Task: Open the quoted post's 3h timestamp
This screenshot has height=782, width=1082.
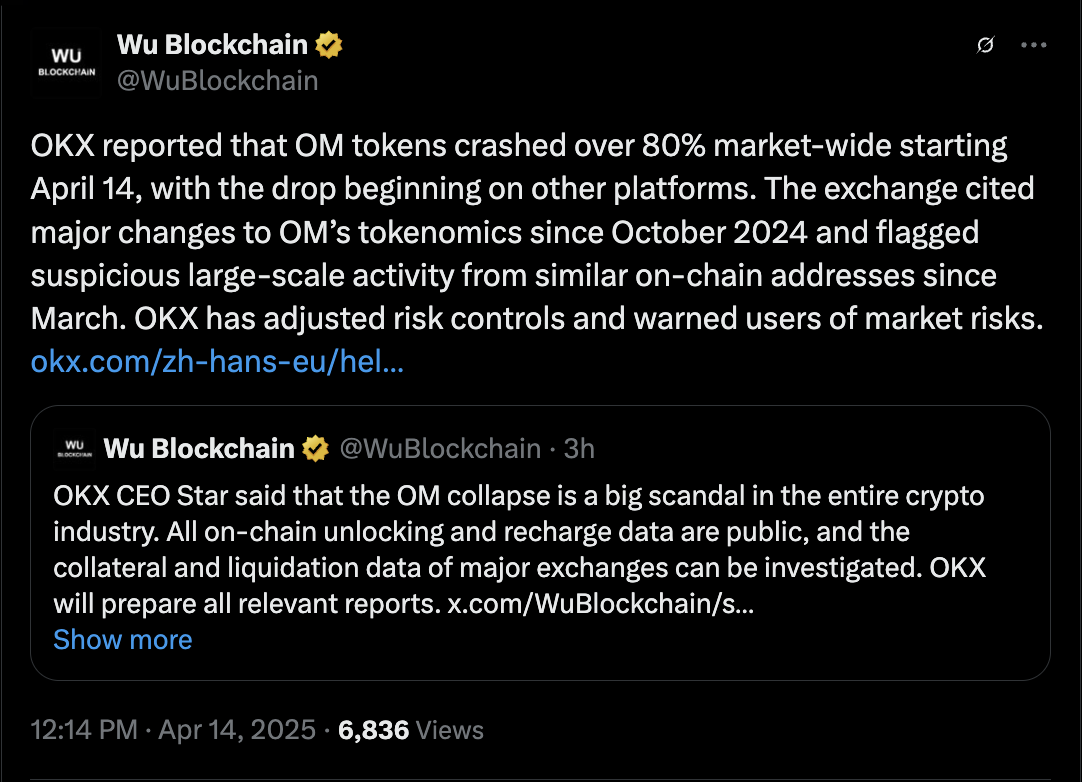Action: [x=579, y=449]
